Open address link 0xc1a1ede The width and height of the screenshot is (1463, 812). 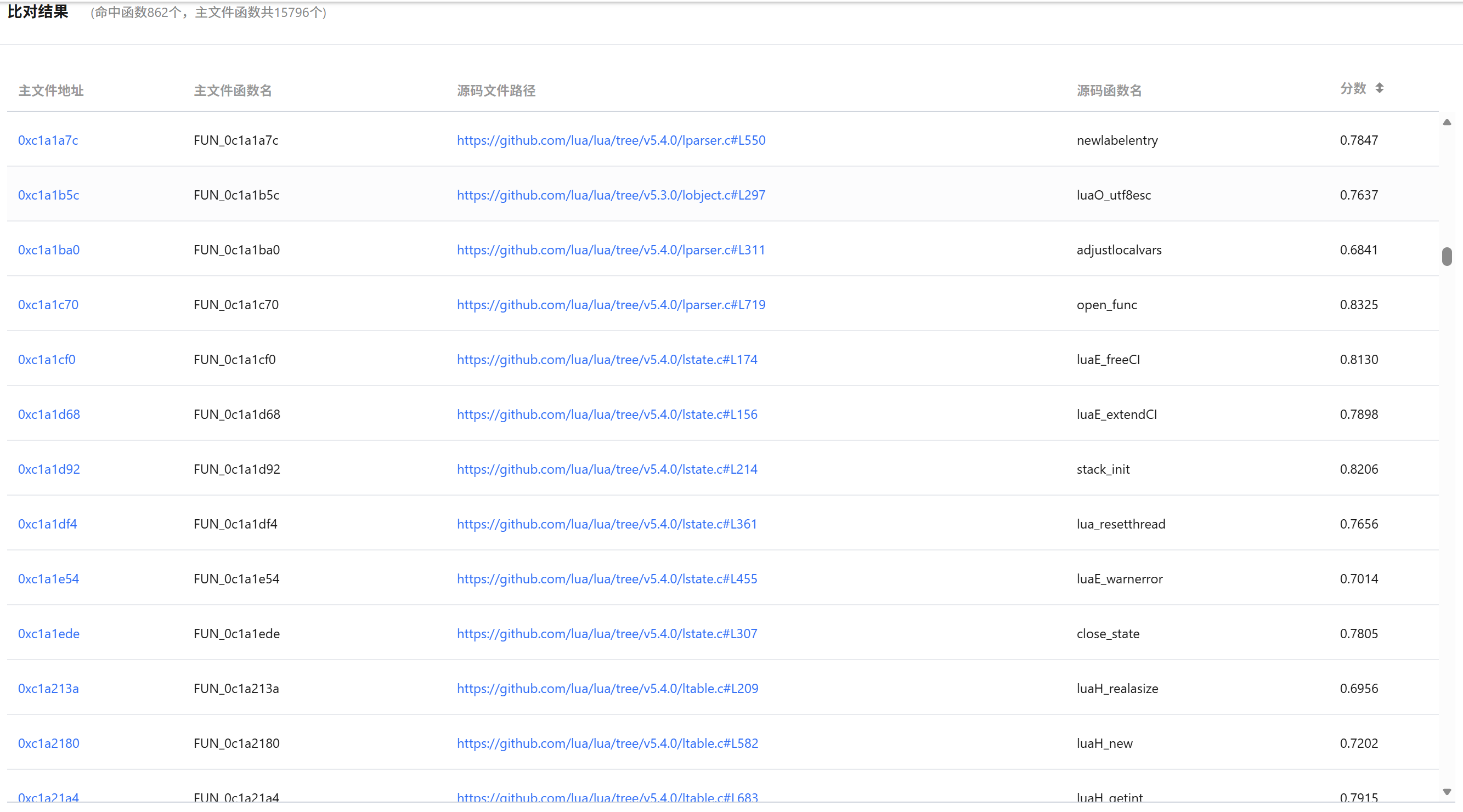(49, 634)
